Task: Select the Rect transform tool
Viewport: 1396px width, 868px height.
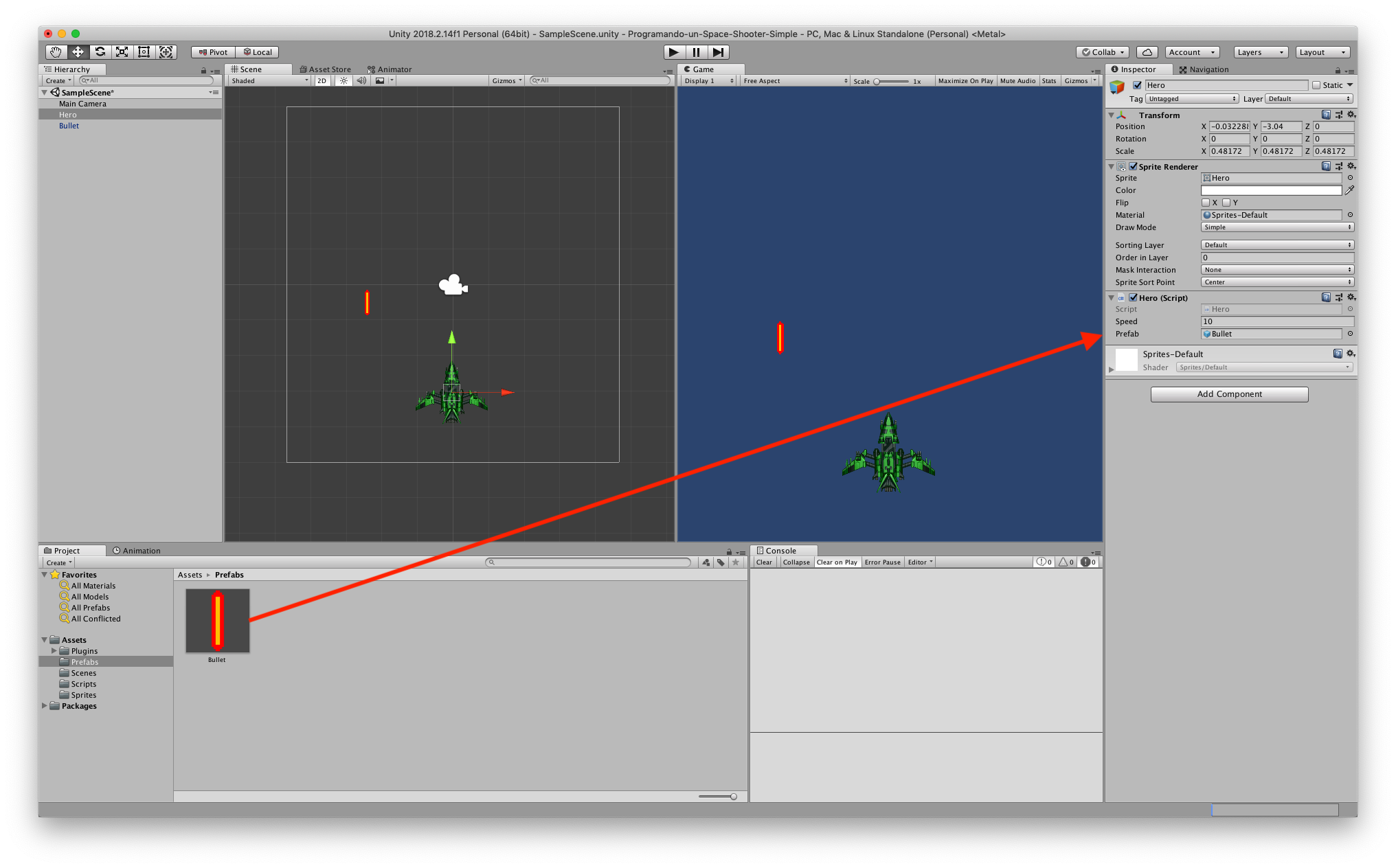Action: pyautogui.click(x=144, y=52)
